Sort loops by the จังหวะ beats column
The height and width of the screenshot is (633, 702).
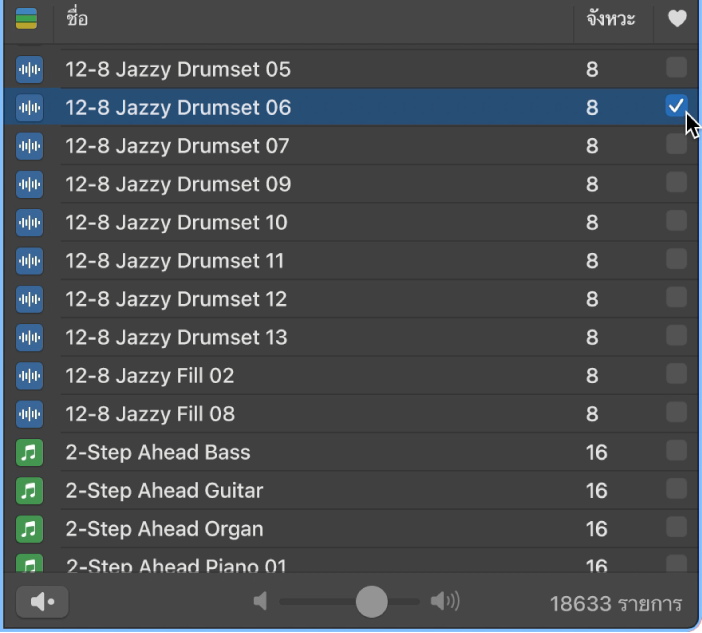(611, 20)
